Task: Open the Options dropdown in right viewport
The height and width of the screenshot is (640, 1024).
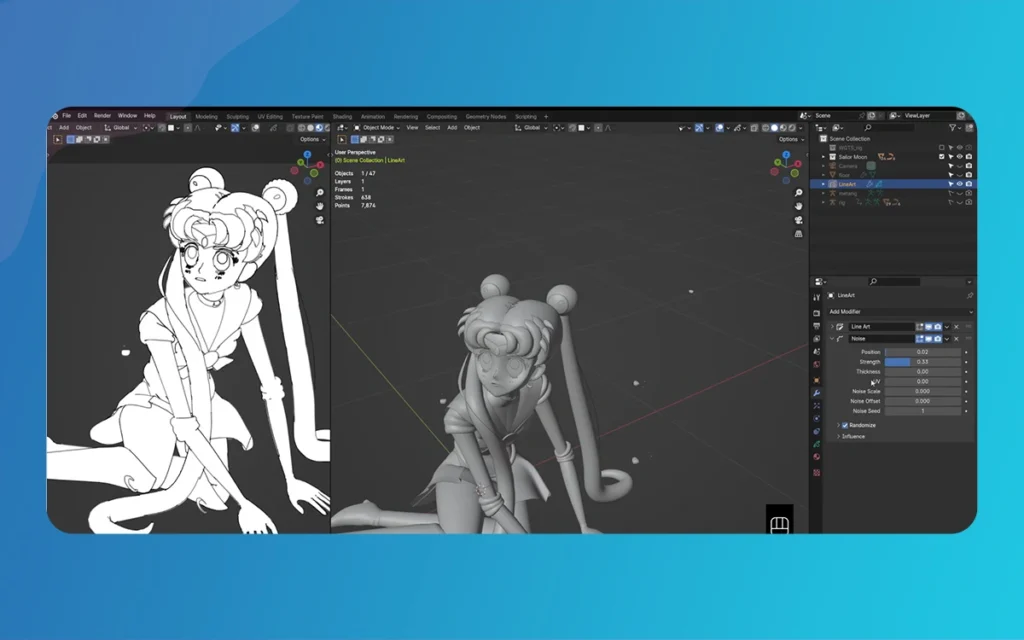Action: pyautogui.click(x=791, y=139)
